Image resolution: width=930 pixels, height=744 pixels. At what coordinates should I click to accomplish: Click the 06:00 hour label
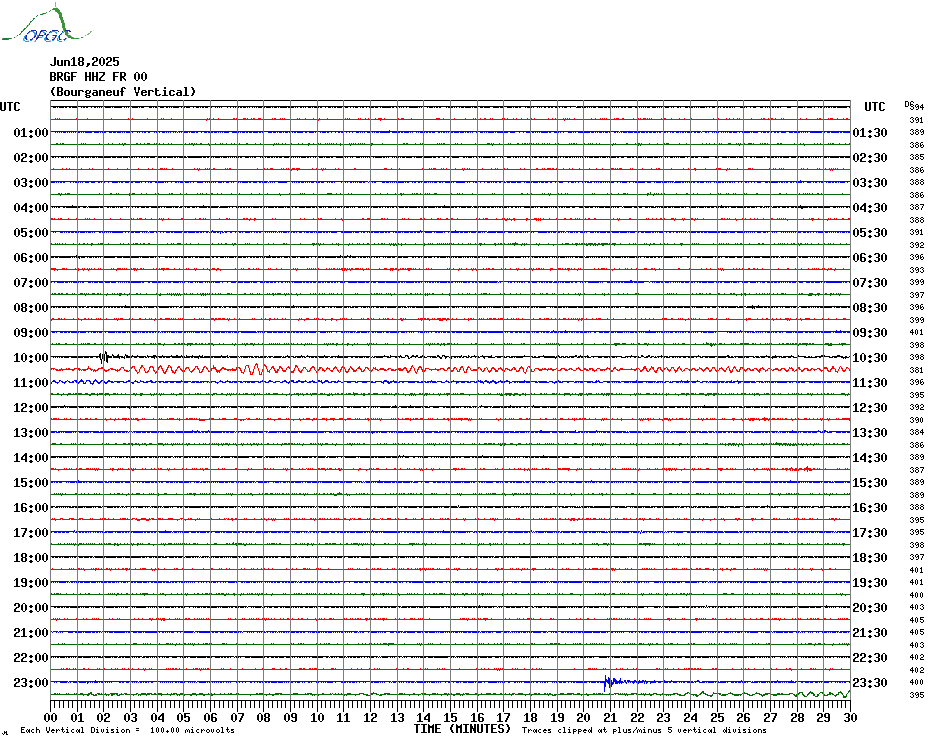(31, 257)
